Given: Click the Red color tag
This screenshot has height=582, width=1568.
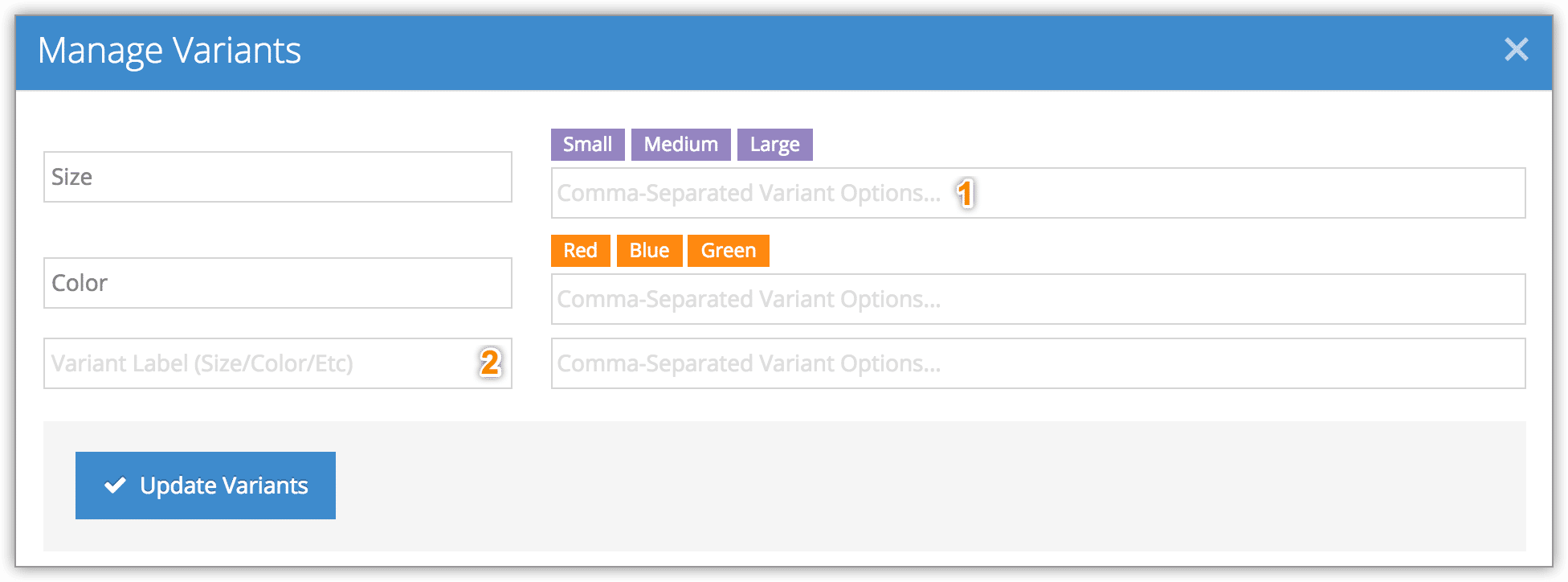Looking at the screenshot, I should coord(580,251).
